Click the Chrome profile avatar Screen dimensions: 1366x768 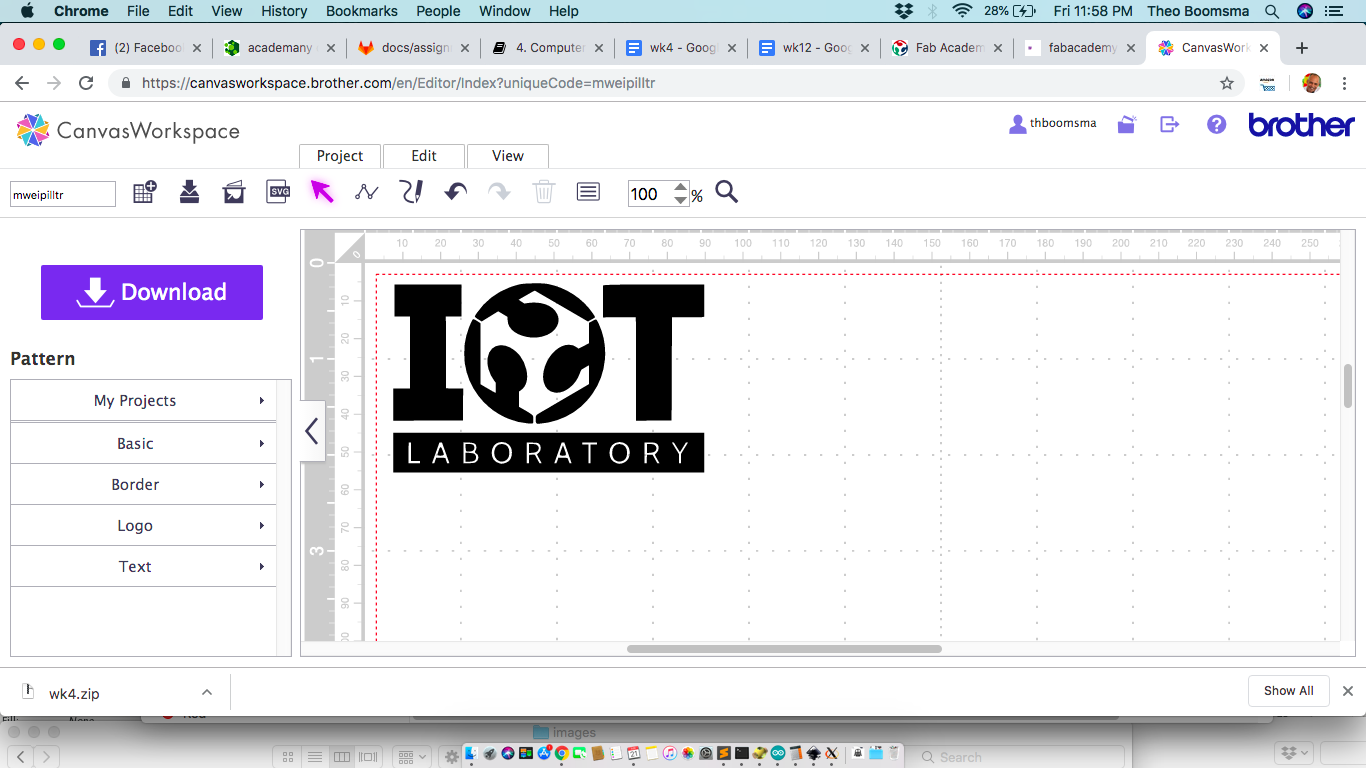(x=1311, y=83)
